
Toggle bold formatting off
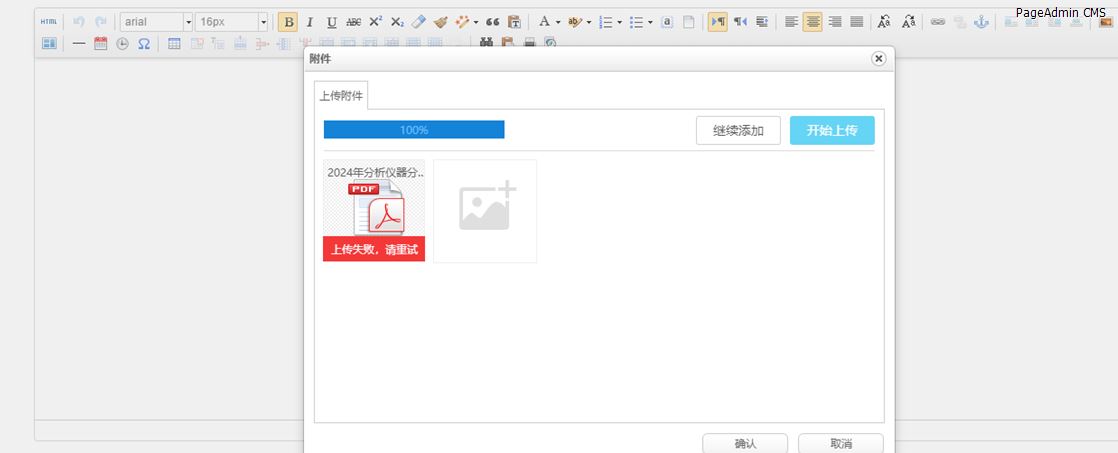pos(288,22)
